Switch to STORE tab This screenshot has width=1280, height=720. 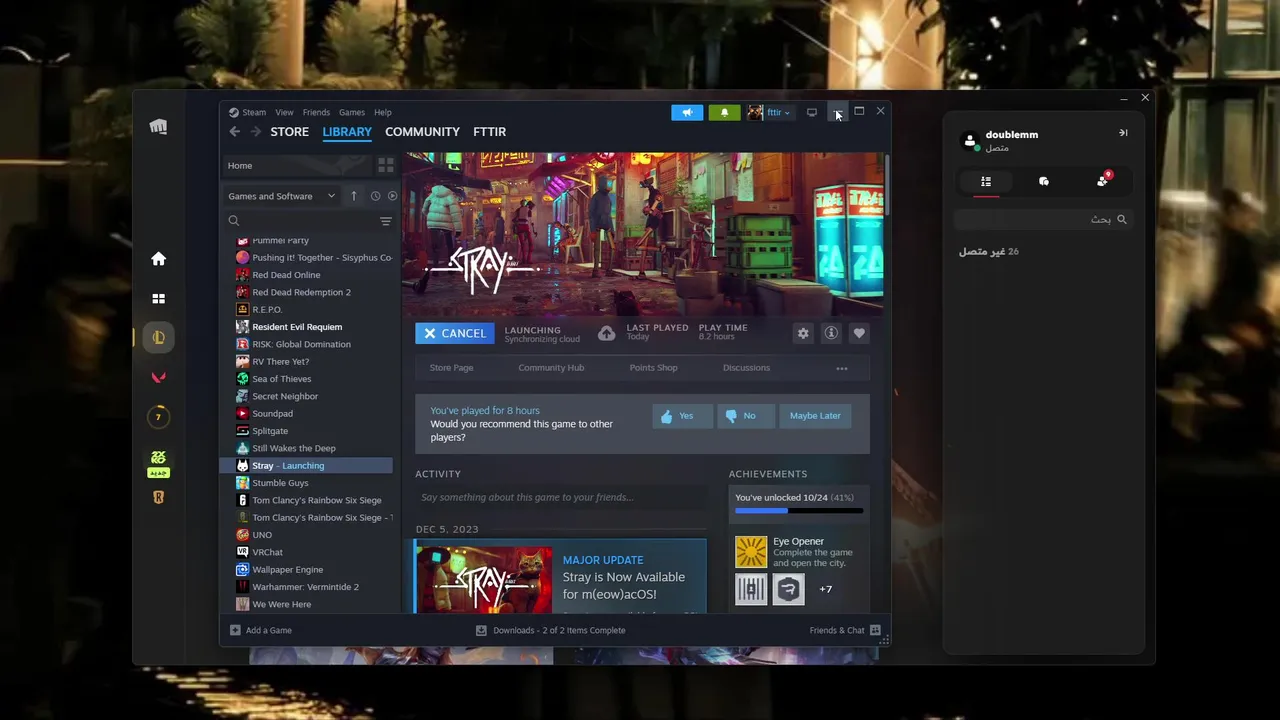(289, 131)
